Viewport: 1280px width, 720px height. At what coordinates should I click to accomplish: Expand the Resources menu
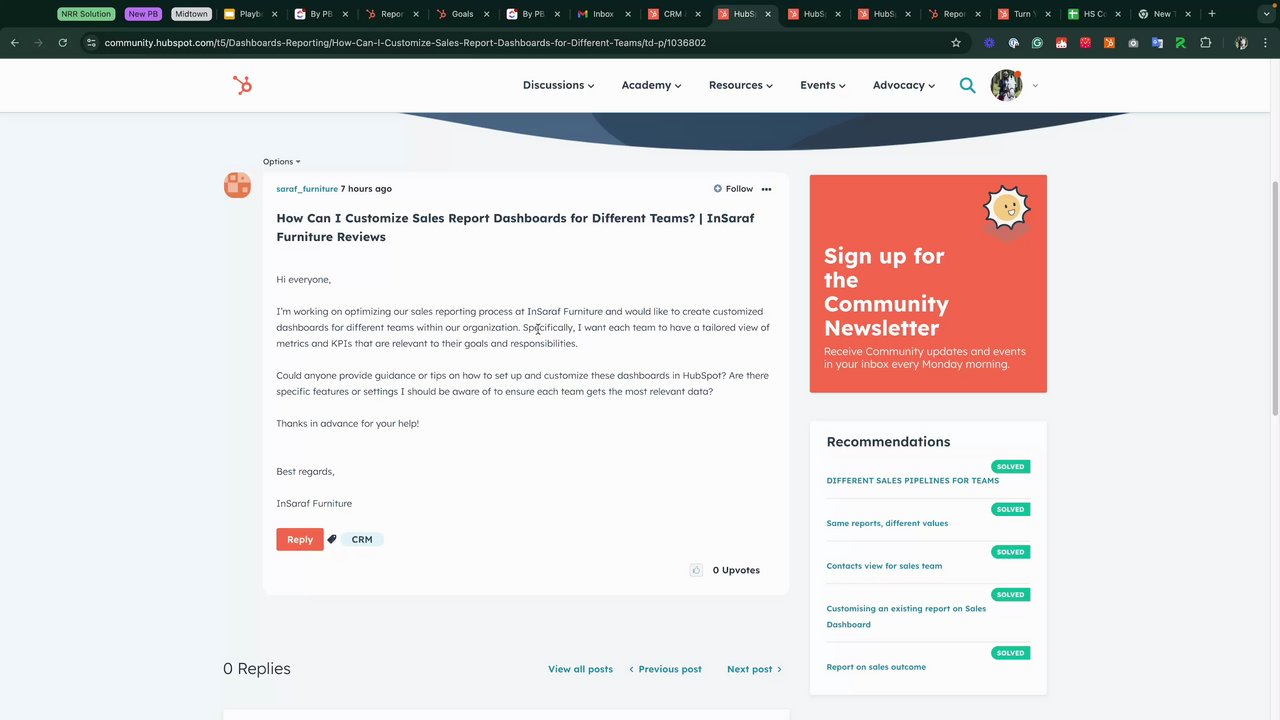point(741,85)
